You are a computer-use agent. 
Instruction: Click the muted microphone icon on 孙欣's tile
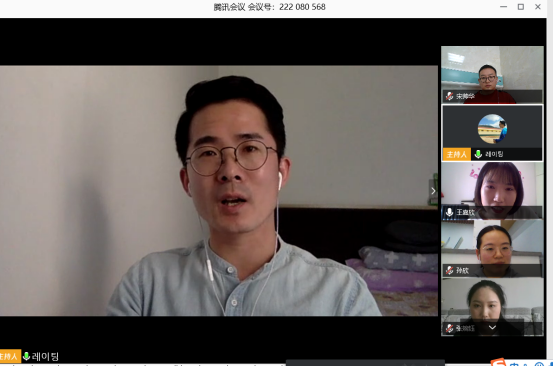click(x=449, y=271)
